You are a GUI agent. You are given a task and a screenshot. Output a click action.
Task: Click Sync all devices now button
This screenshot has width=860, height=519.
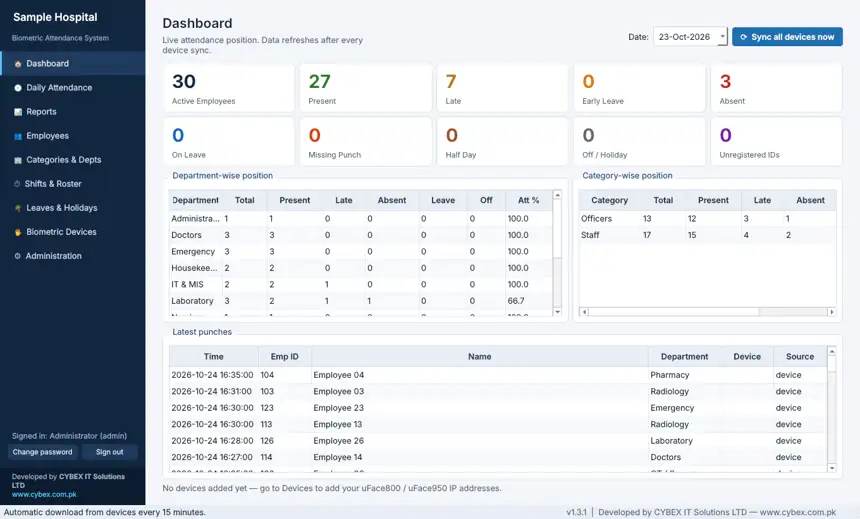(x=787, y=37)
